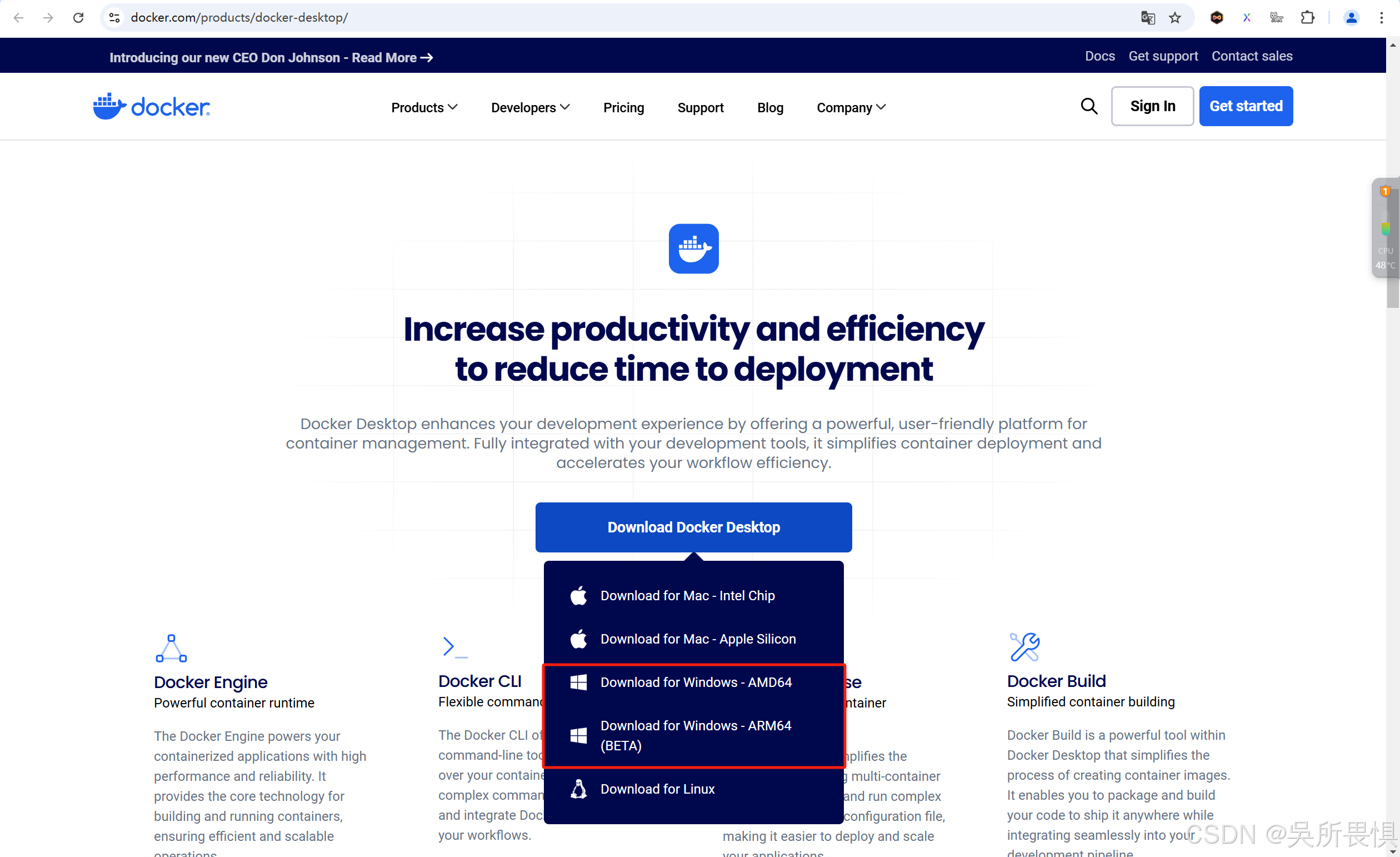Select Download for Mac - Apple Silicon

click(x=693, y=639)
